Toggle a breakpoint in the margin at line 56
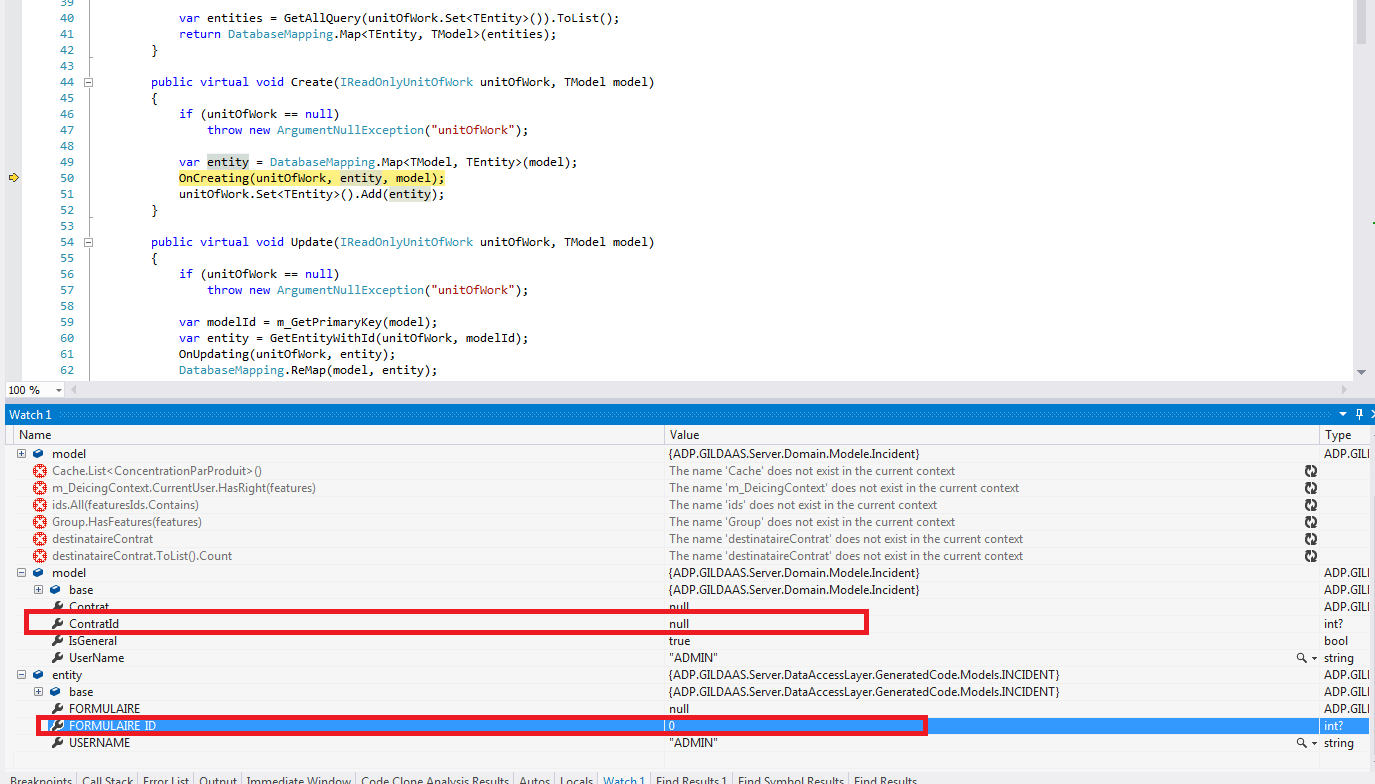The height and width of the screenshot is (784, 1375). (x=14, y=273)
